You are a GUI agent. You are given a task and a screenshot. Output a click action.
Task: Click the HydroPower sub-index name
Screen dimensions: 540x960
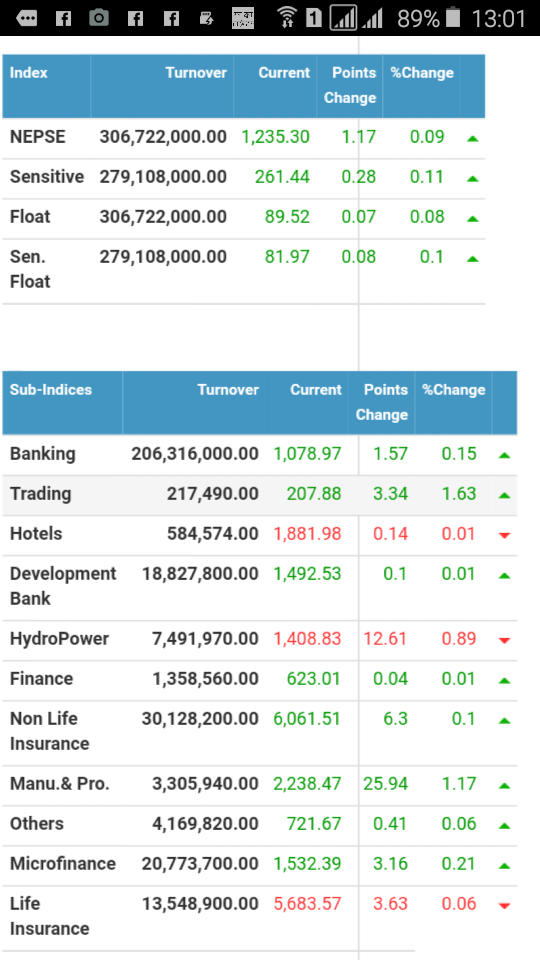pyautogui.click(x=59, y=639)
